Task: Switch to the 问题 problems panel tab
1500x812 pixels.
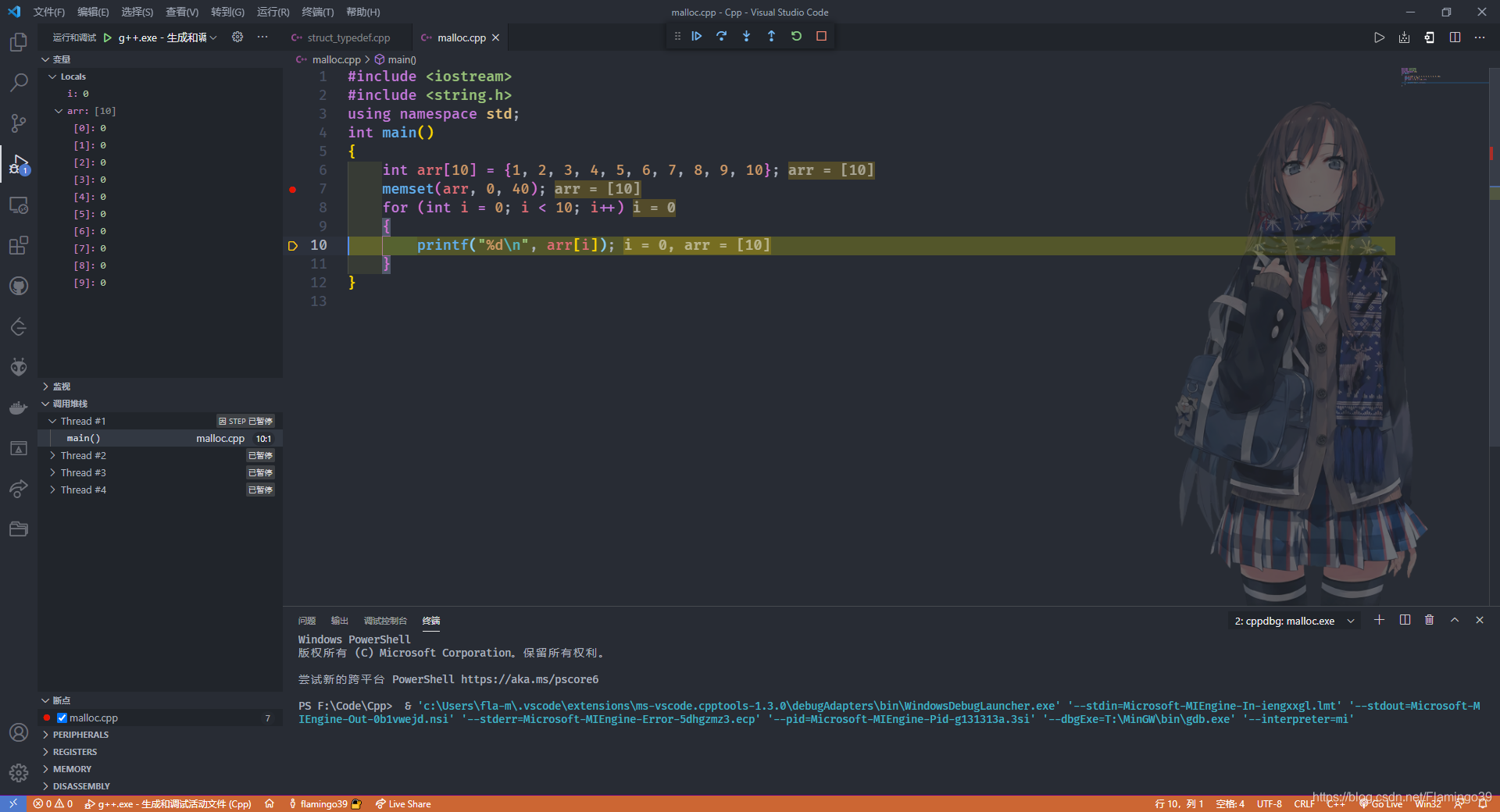Action: tap(306, 621)
